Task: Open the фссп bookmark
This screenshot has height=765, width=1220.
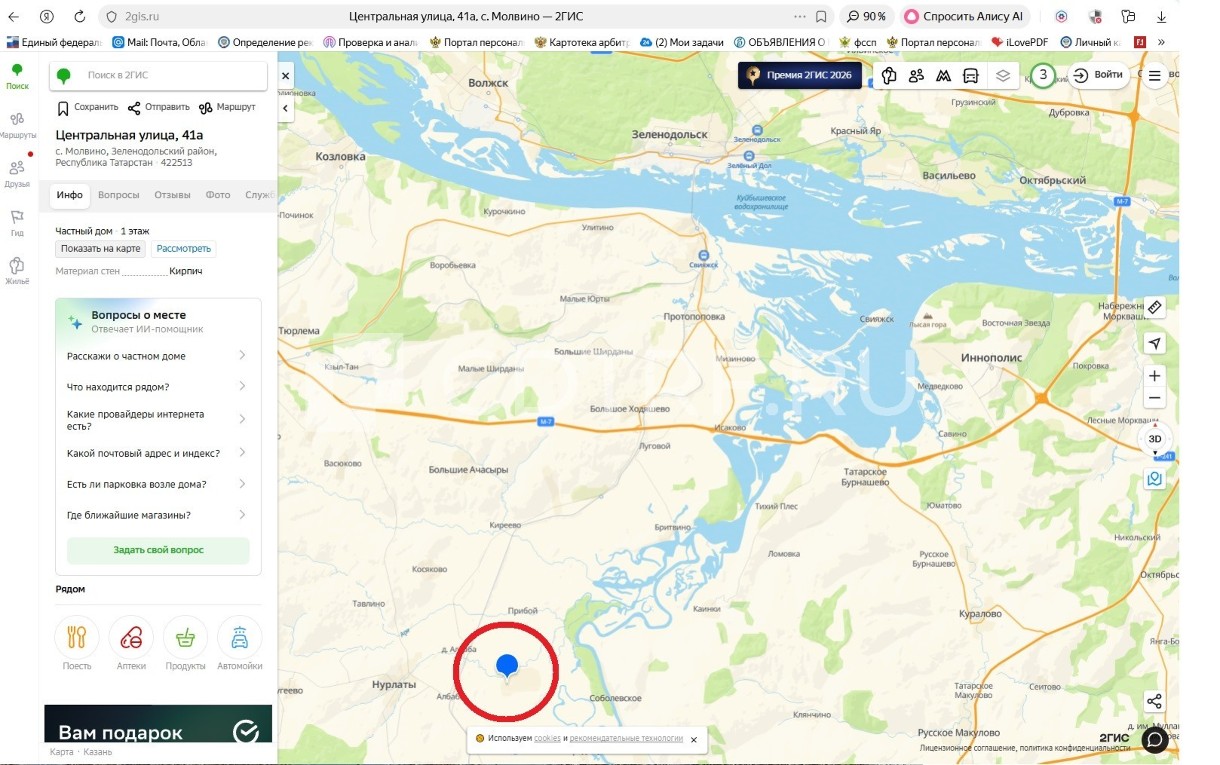Action: [858, 42]
